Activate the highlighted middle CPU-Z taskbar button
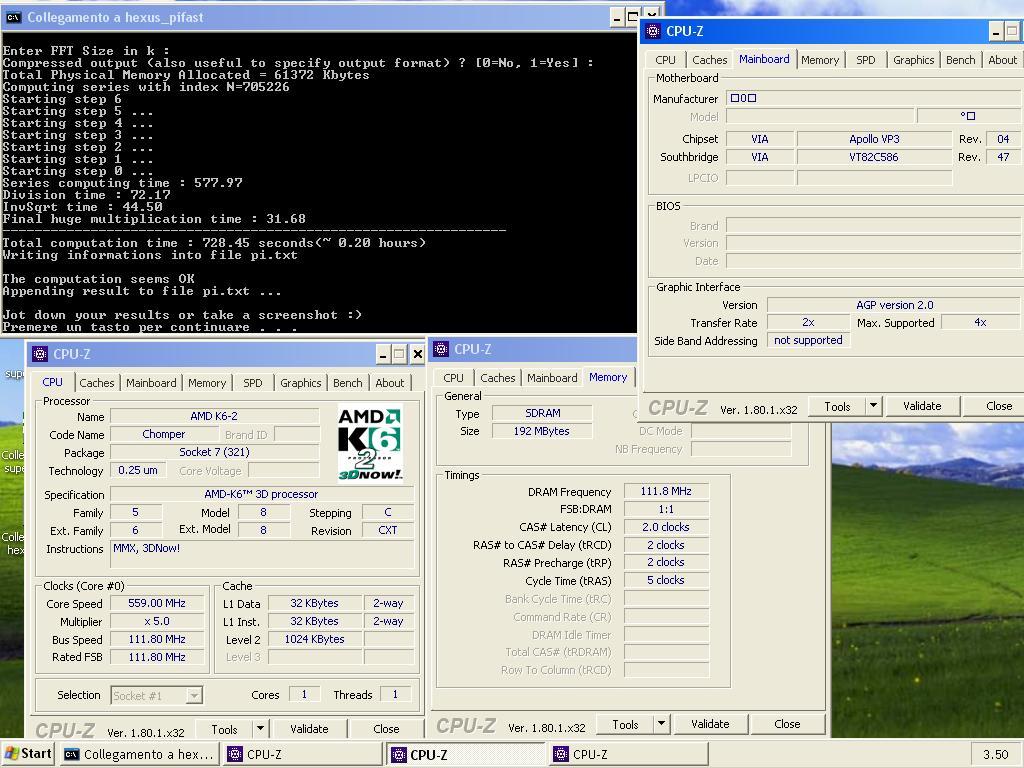The image size is (1024, 768). click(x=466, y=754)
